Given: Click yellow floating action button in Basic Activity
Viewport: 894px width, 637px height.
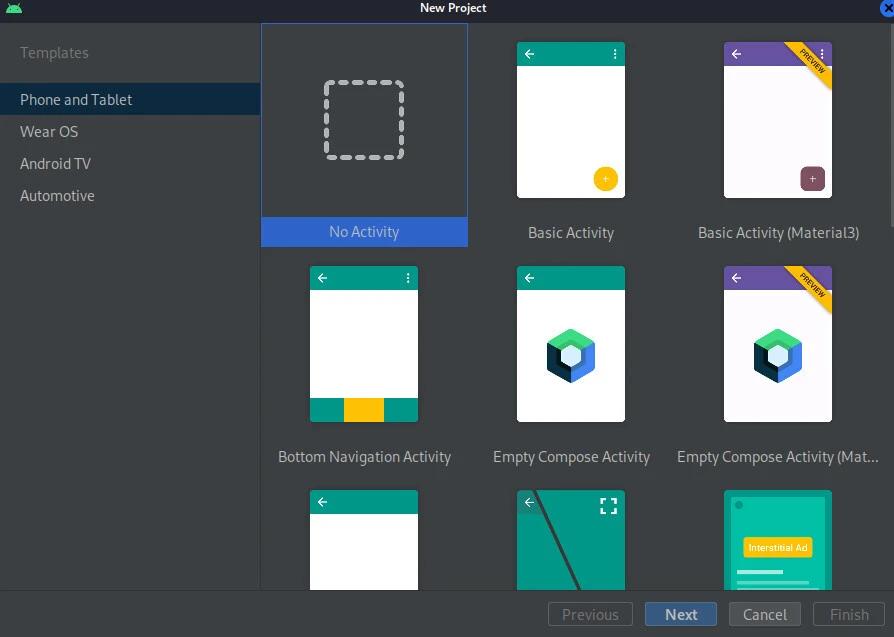Looking at the screenshot, I should (605, 179).
